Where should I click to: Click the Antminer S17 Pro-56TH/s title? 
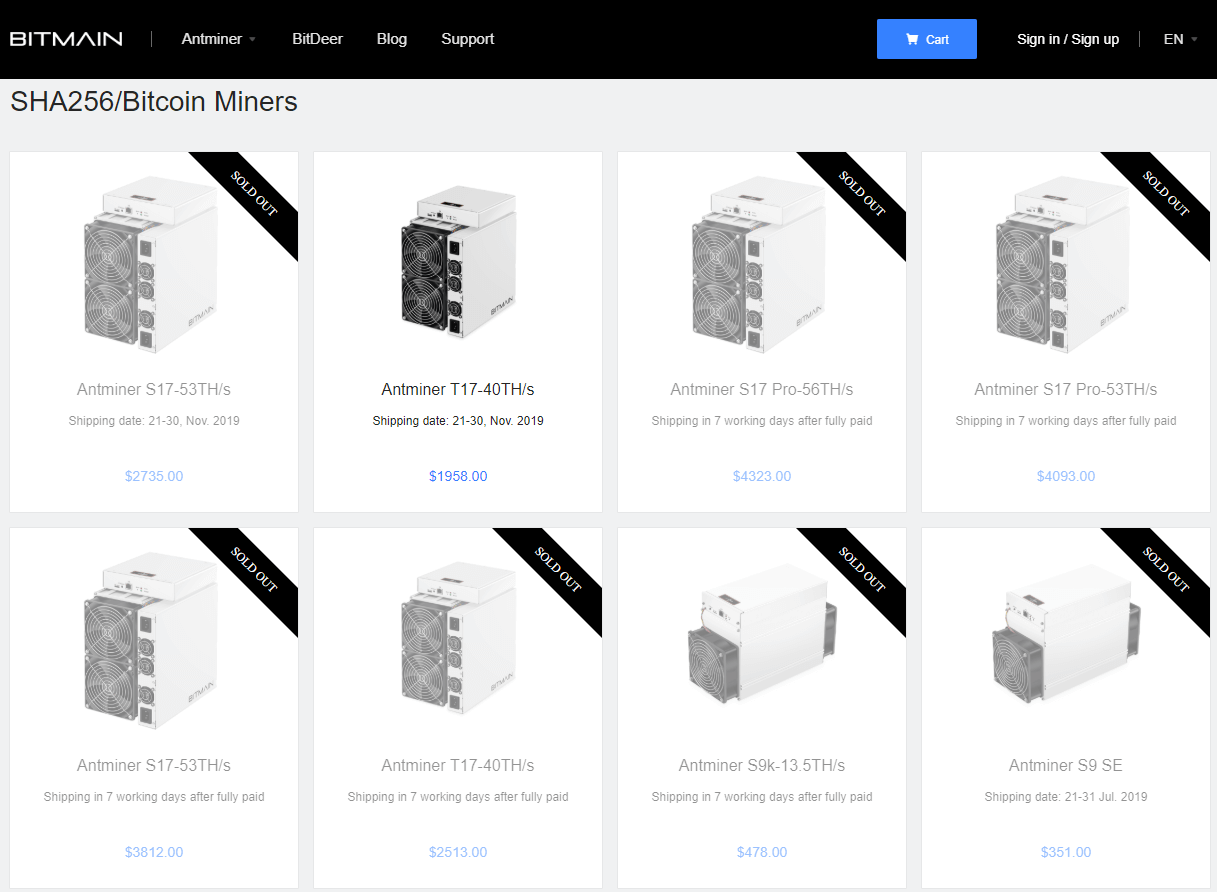coord(762,389)
